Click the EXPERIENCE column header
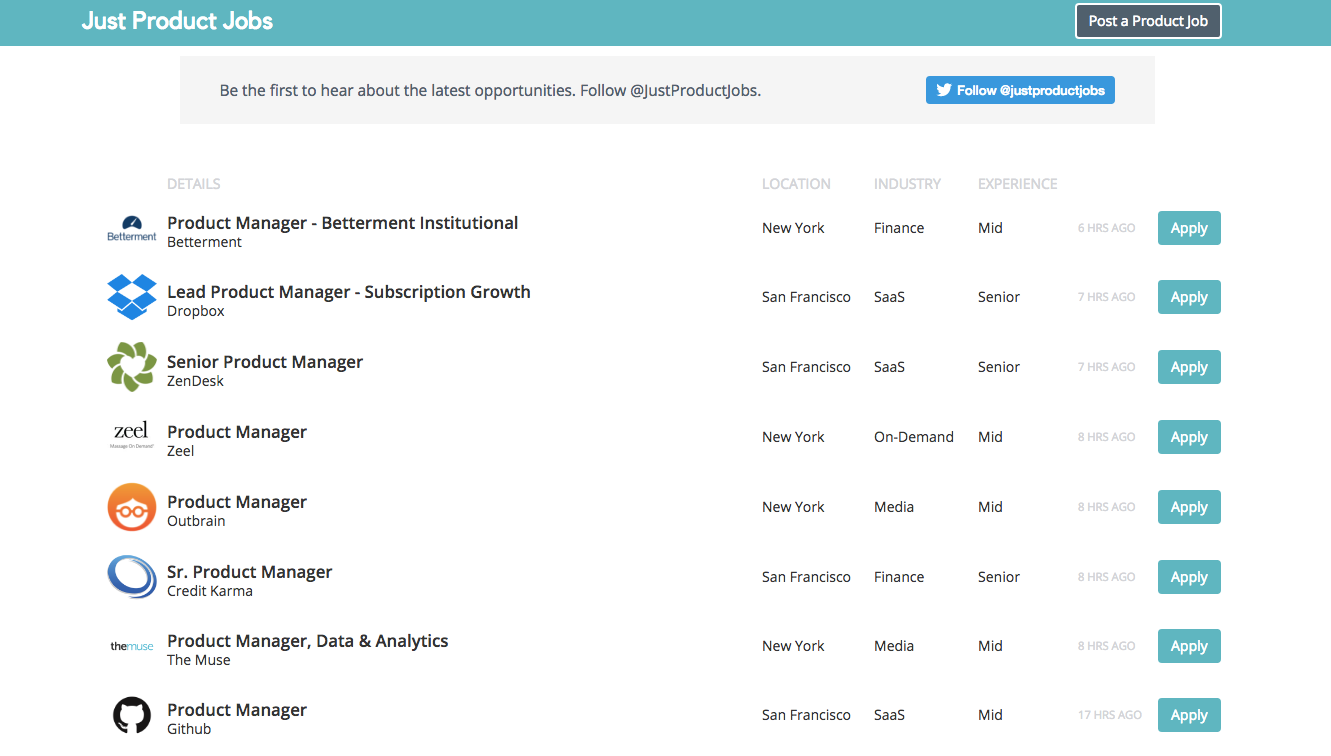The image size is (1331, 756). [1017, 184]
